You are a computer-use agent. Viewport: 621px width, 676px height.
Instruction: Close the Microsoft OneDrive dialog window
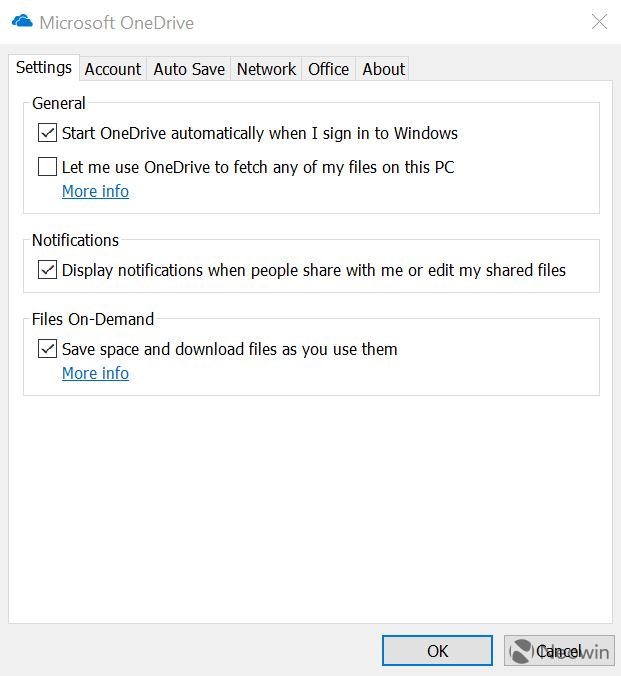click(x=599, y=22)
